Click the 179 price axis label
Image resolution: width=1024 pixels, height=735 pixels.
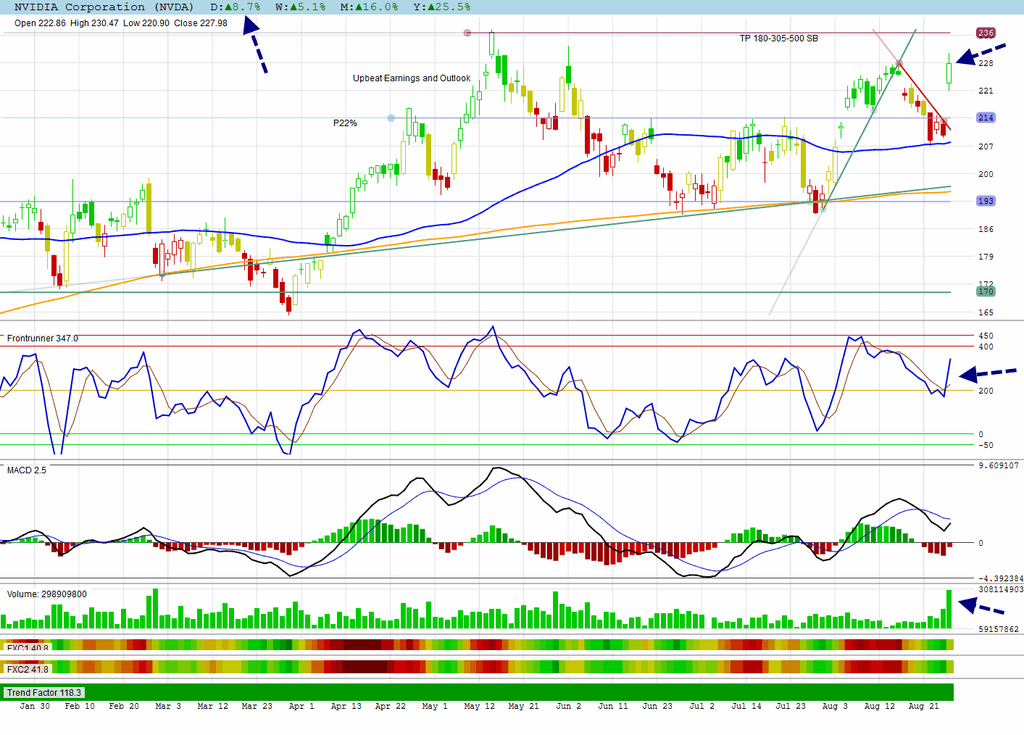point(985,257)
